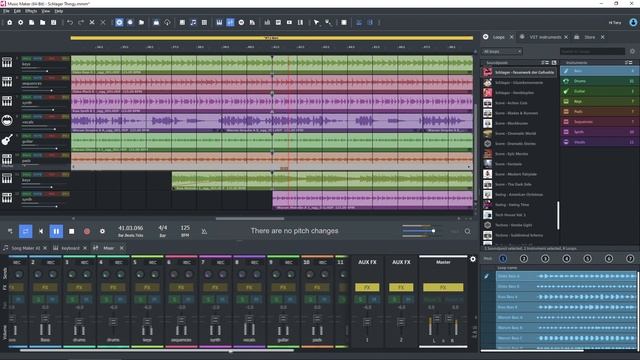Screen dimensions: 640x360
Task: Click the red record button
Action: pos(87,231)
